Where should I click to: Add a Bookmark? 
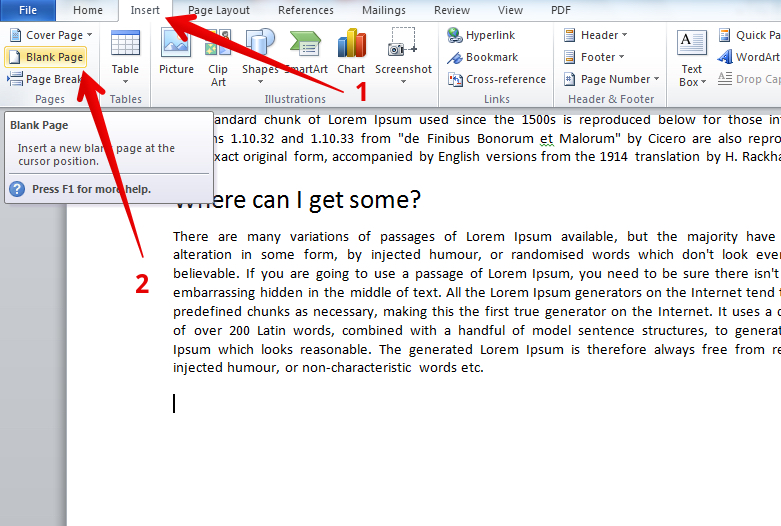click(x=482, y=57)
